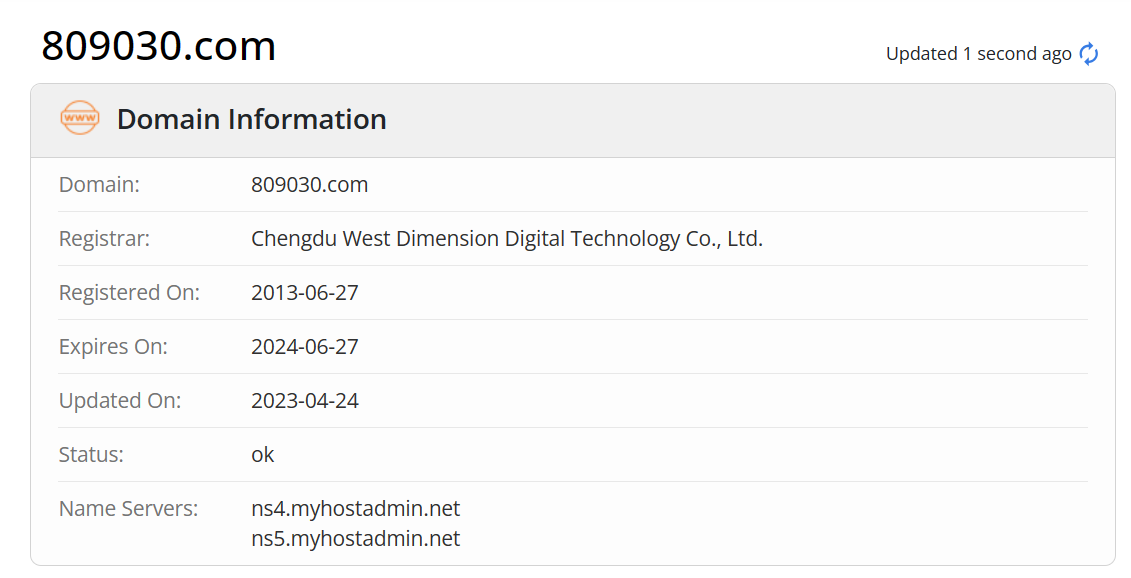Select the Updated On date 2023-04-24
Viewport: 1131px width, 578px height.
303,400
